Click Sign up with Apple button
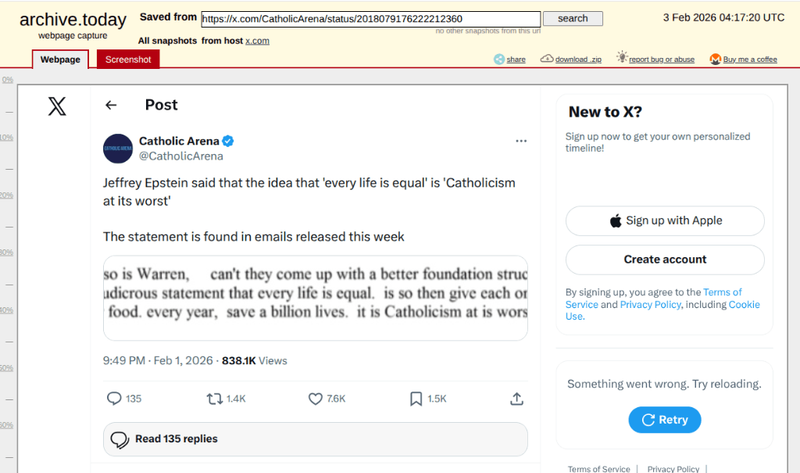This screenshot has height=473, width=800. click(665, 221)
